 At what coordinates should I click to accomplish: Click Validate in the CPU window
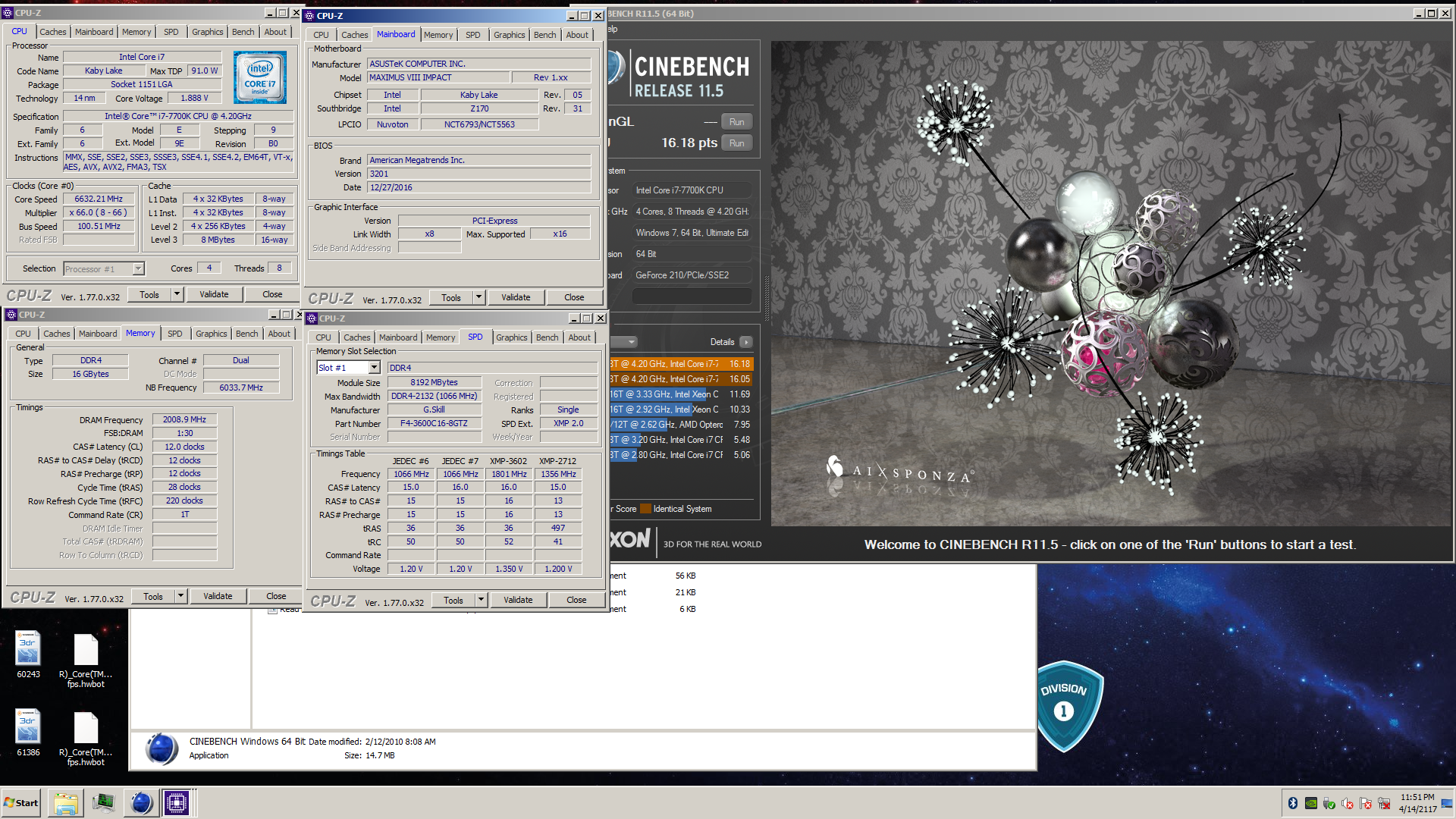click(214, 294)
